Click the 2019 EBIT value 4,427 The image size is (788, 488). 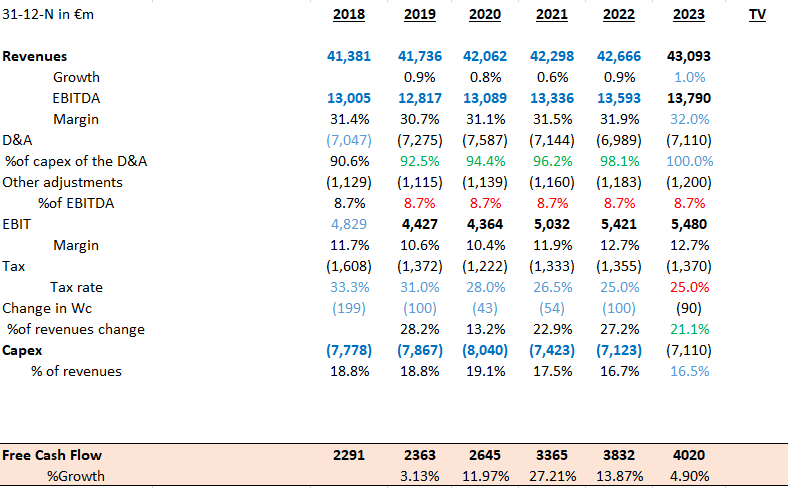coord(418,225)
